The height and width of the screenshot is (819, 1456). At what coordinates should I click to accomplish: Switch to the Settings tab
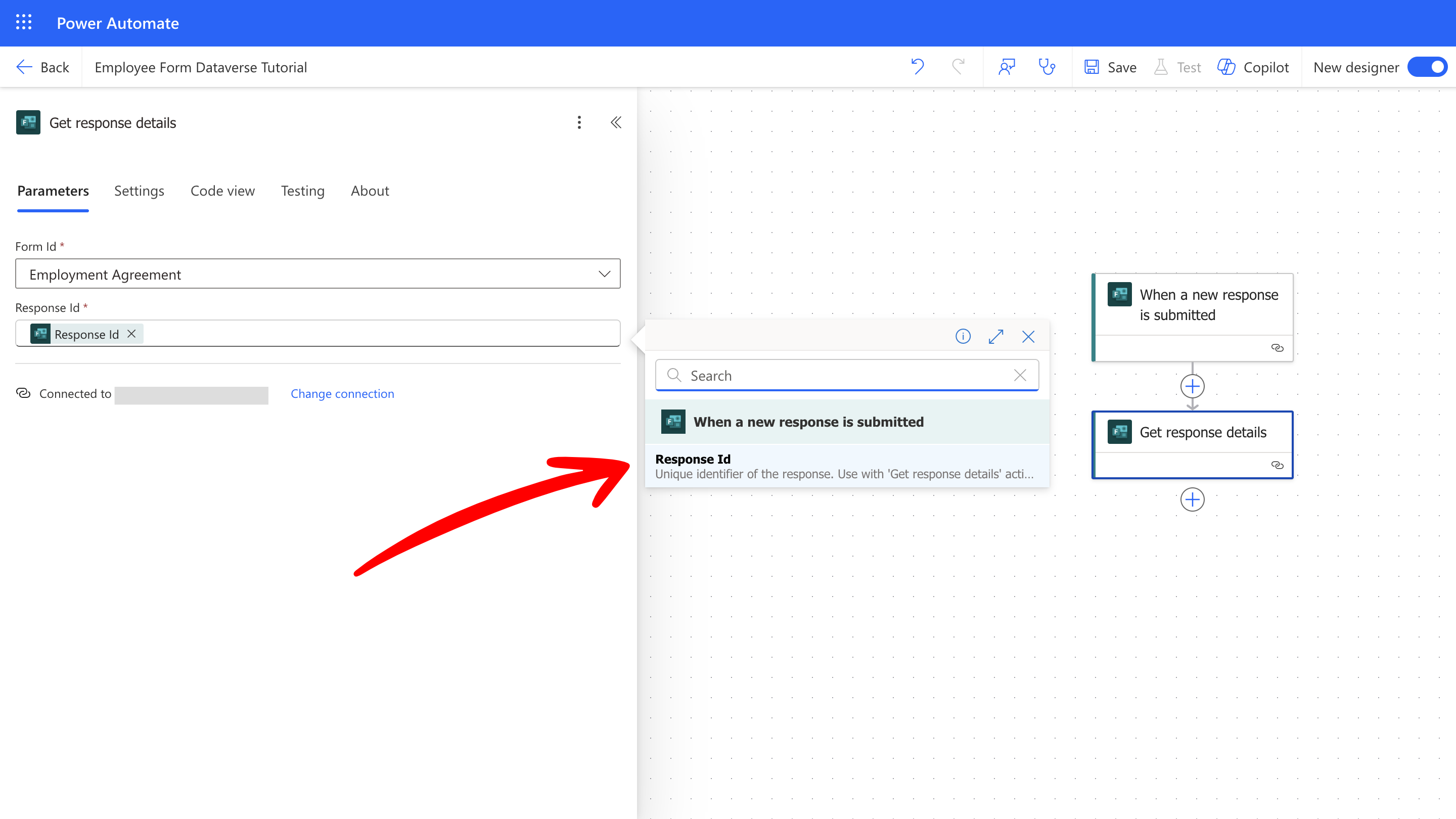click(x=139, y=191)
